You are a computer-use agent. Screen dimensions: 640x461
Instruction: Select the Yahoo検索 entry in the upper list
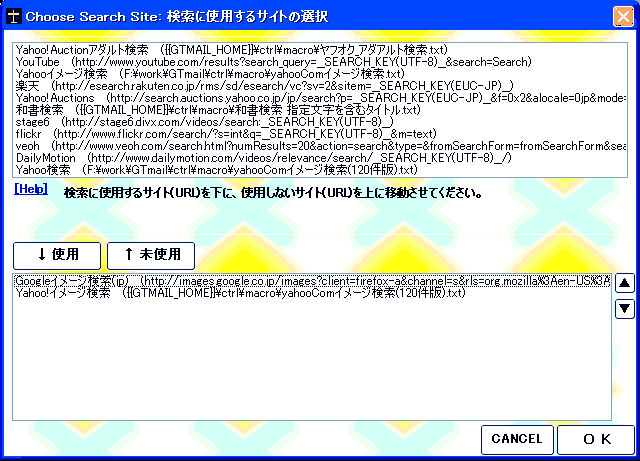[320, 170]
